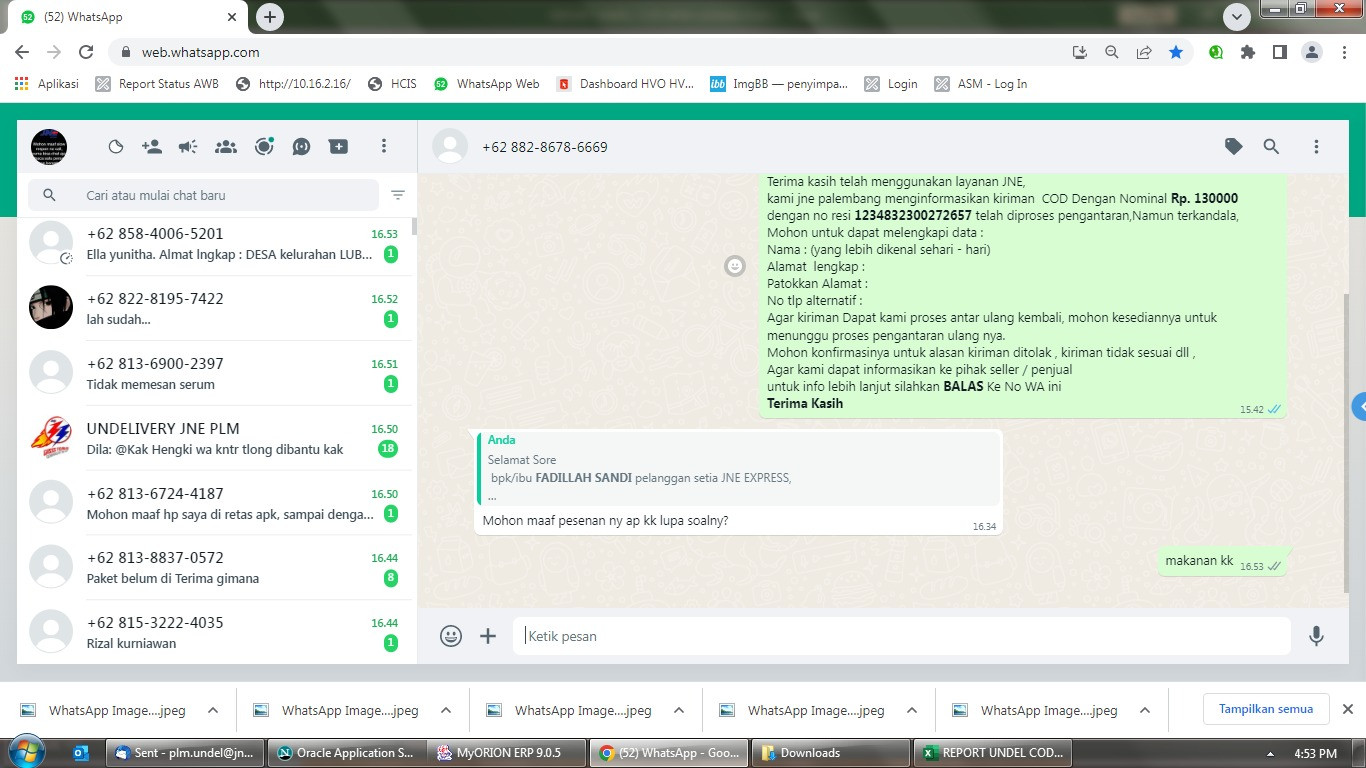Open chat +62 822-8195-7422
The image size is (1366, 768).
point(217,308)
